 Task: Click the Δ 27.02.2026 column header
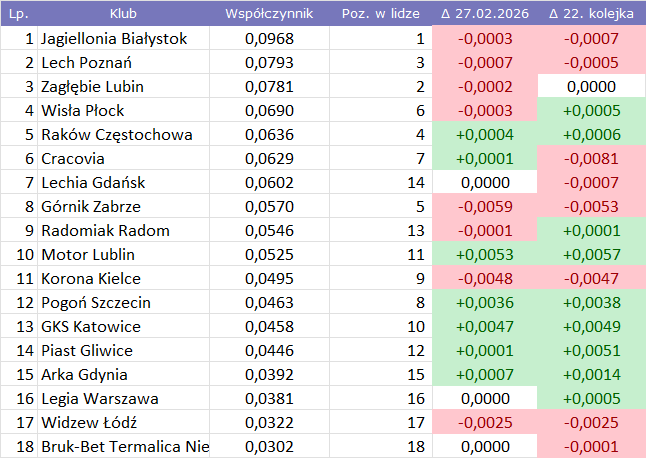484,14
